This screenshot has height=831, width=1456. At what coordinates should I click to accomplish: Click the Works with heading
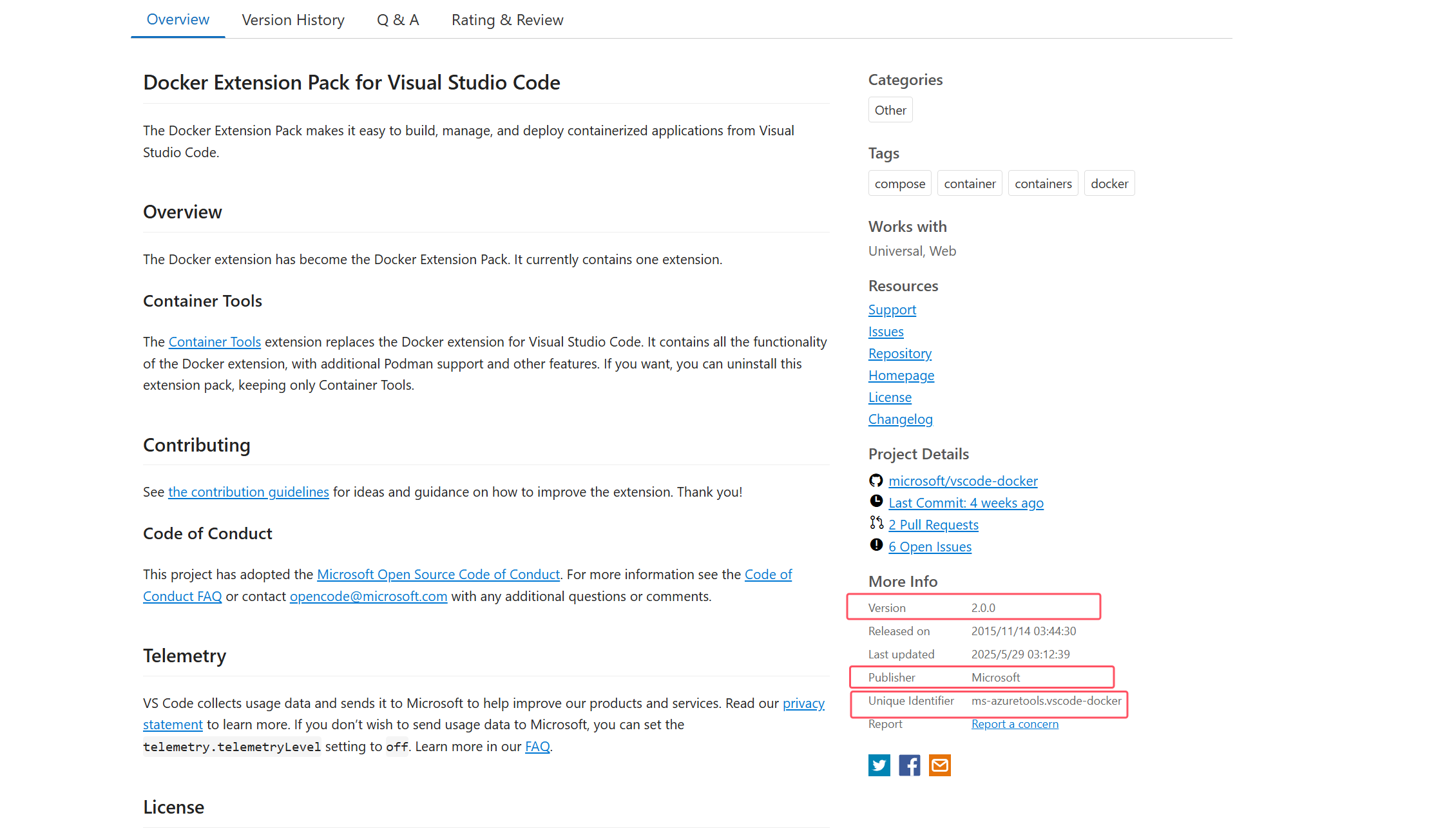[x=908, y=227]
